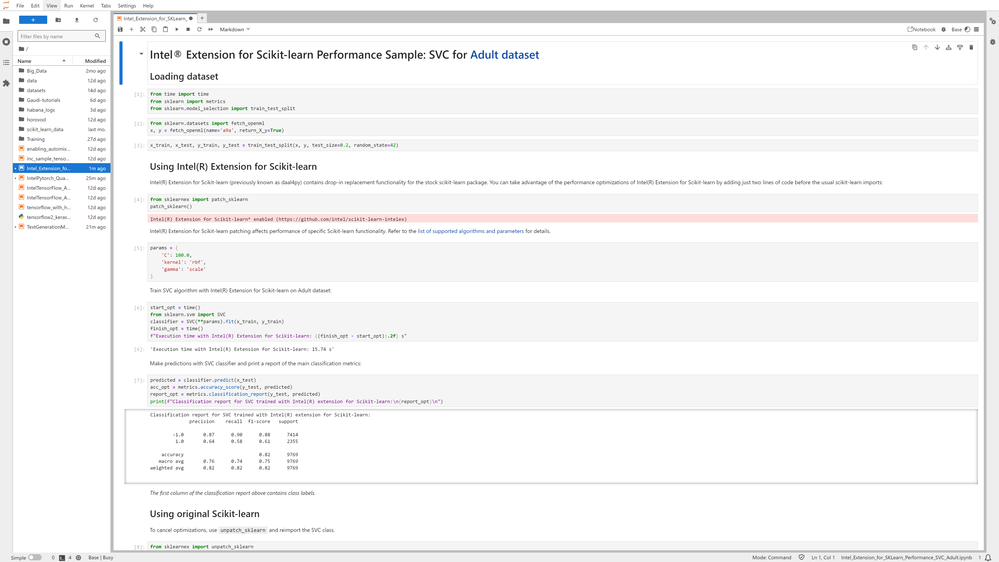Open the Kernel menu
This screenshot has width=999, height=562.
(87, 6)
